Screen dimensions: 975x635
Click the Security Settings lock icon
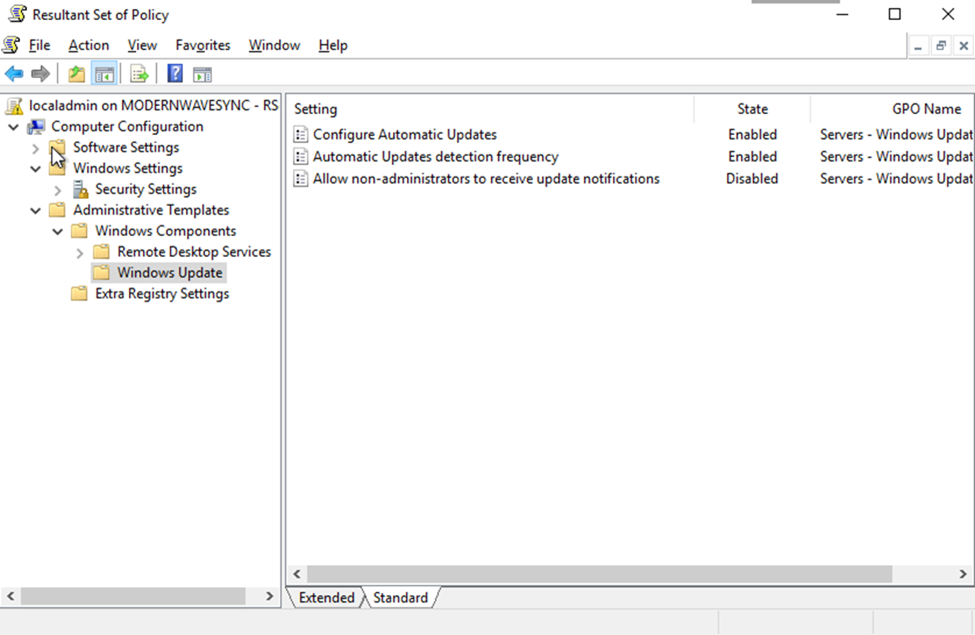click(80, 189)
